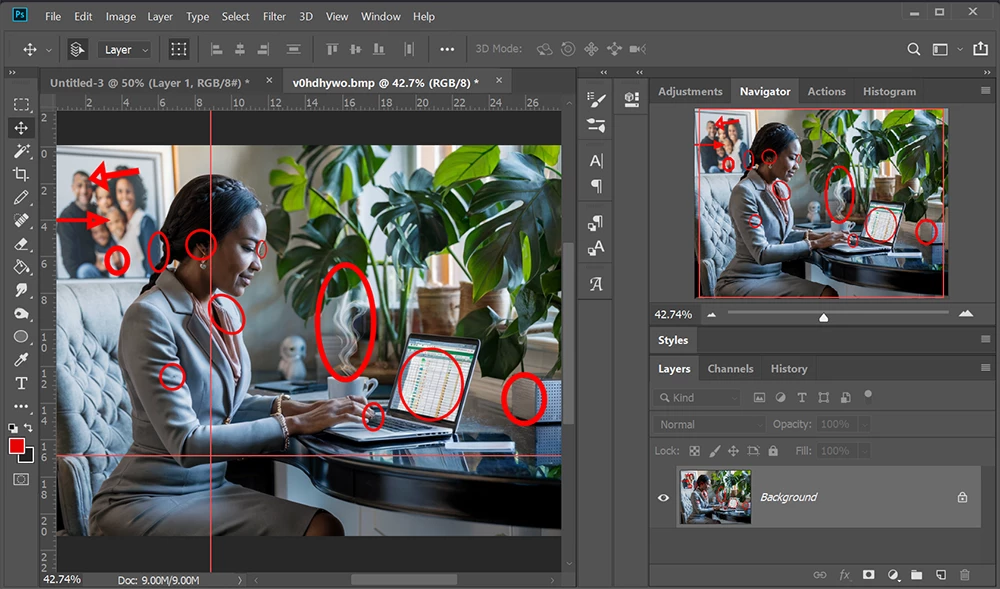The height and width of the screenshot is (589, 1000).
Task: Open the Window menu
Action: 381,17
